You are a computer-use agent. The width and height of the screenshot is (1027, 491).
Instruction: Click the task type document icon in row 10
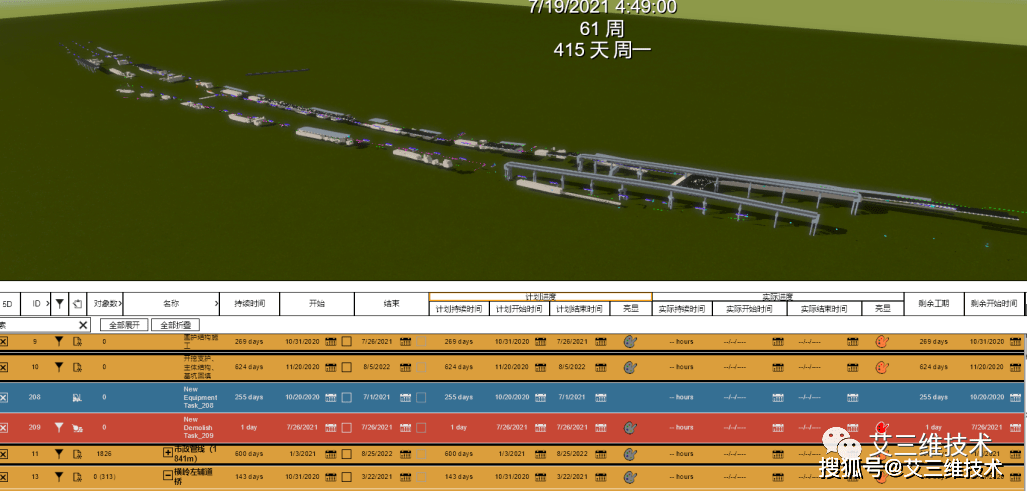(77, 367)
